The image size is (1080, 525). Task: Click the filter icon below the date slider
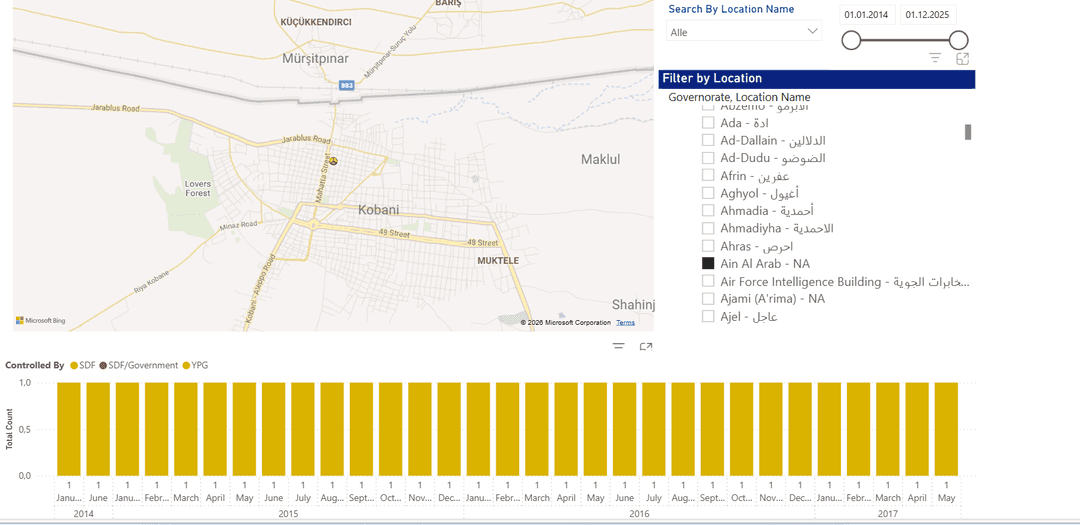935,59
